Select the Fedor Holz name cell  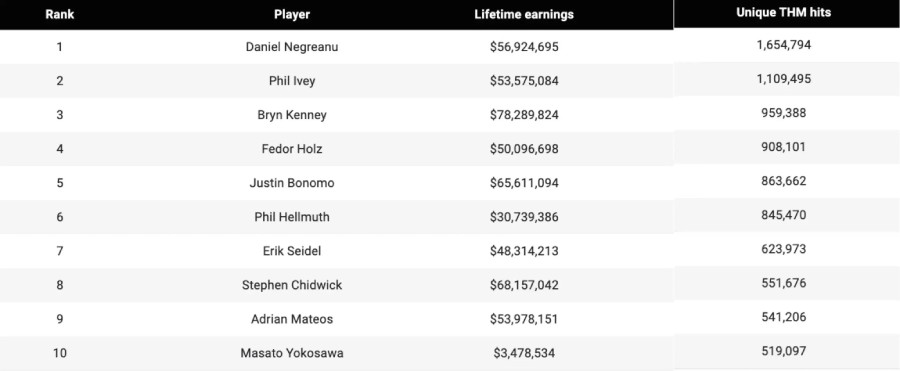coord(292,149)
